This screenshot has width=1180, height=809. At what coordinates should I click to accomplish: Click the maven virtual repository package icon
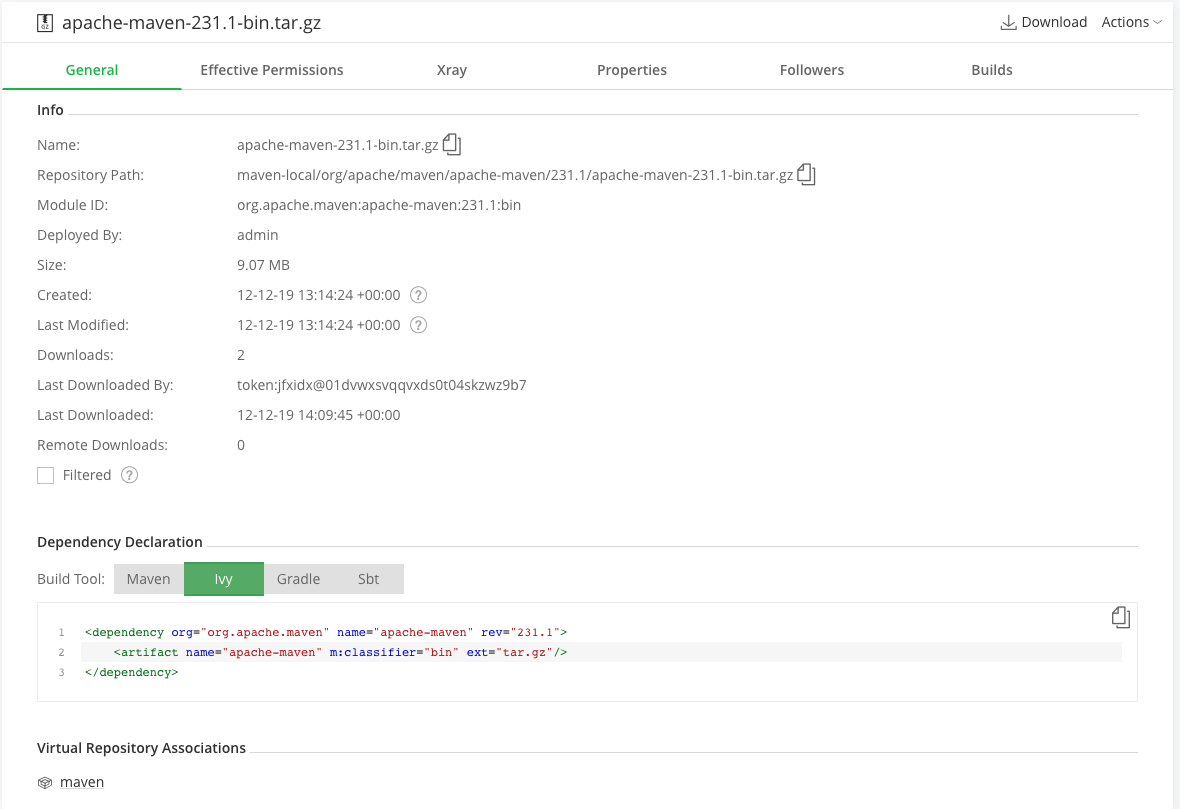point(45,783)
